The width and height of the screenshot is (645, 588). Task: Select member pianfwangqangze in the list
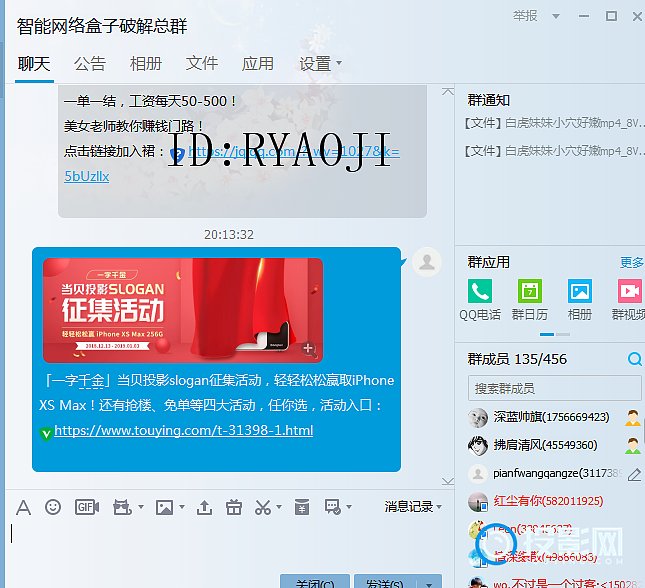[557, 474]
